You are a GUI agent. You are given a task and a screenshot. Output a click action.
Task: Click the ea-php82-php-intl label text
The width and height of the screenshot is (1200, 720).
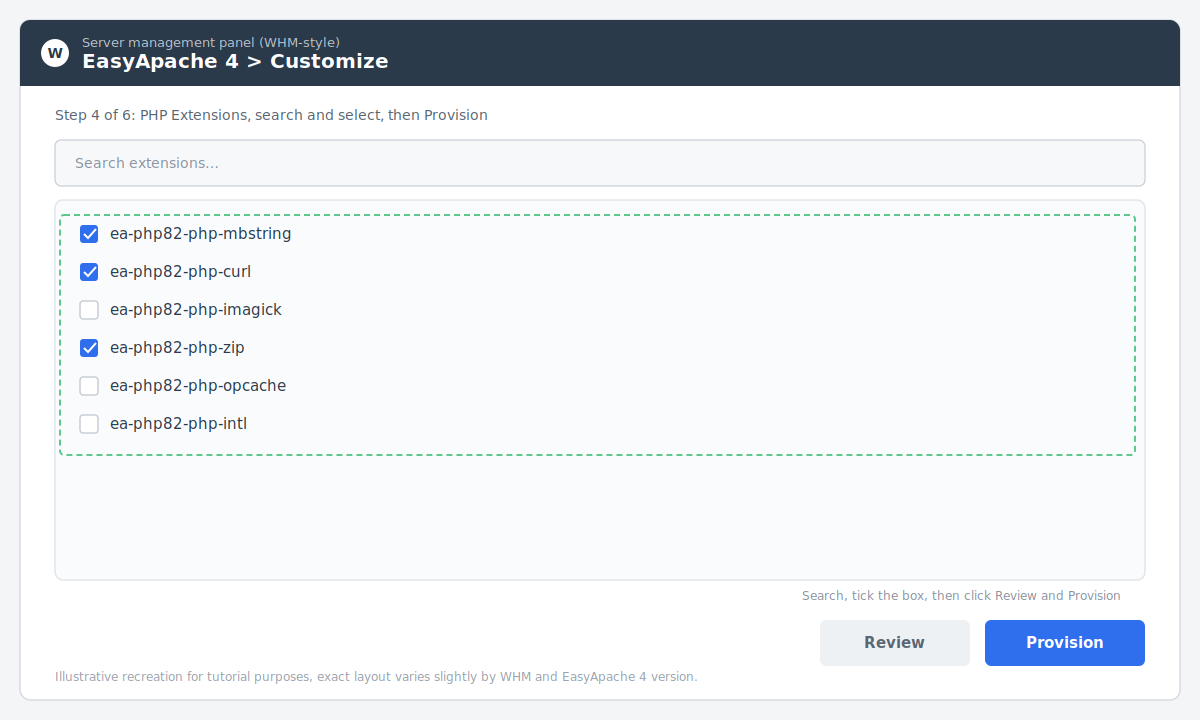point(178,424)
